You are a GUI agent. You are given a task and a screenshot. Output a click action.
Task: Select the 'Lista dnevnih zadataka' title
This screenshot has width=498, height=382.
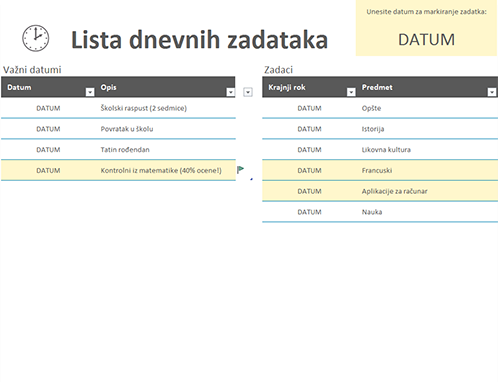(x=199, y=40)
